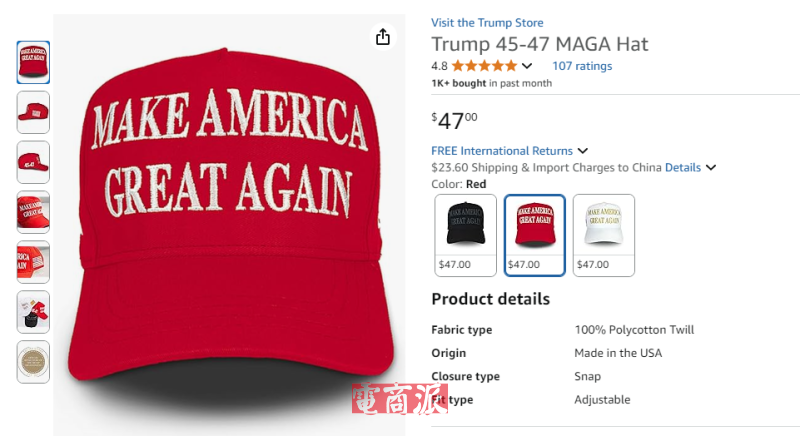Select the first front-view hat thumbnail

33,62
